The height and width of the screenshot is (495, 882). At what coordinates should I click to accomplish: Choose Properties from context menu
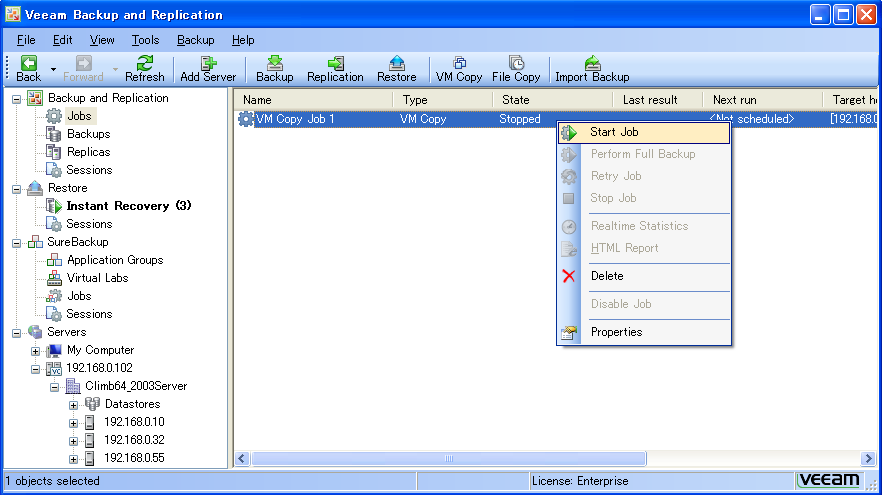click(x=644, y=332)
